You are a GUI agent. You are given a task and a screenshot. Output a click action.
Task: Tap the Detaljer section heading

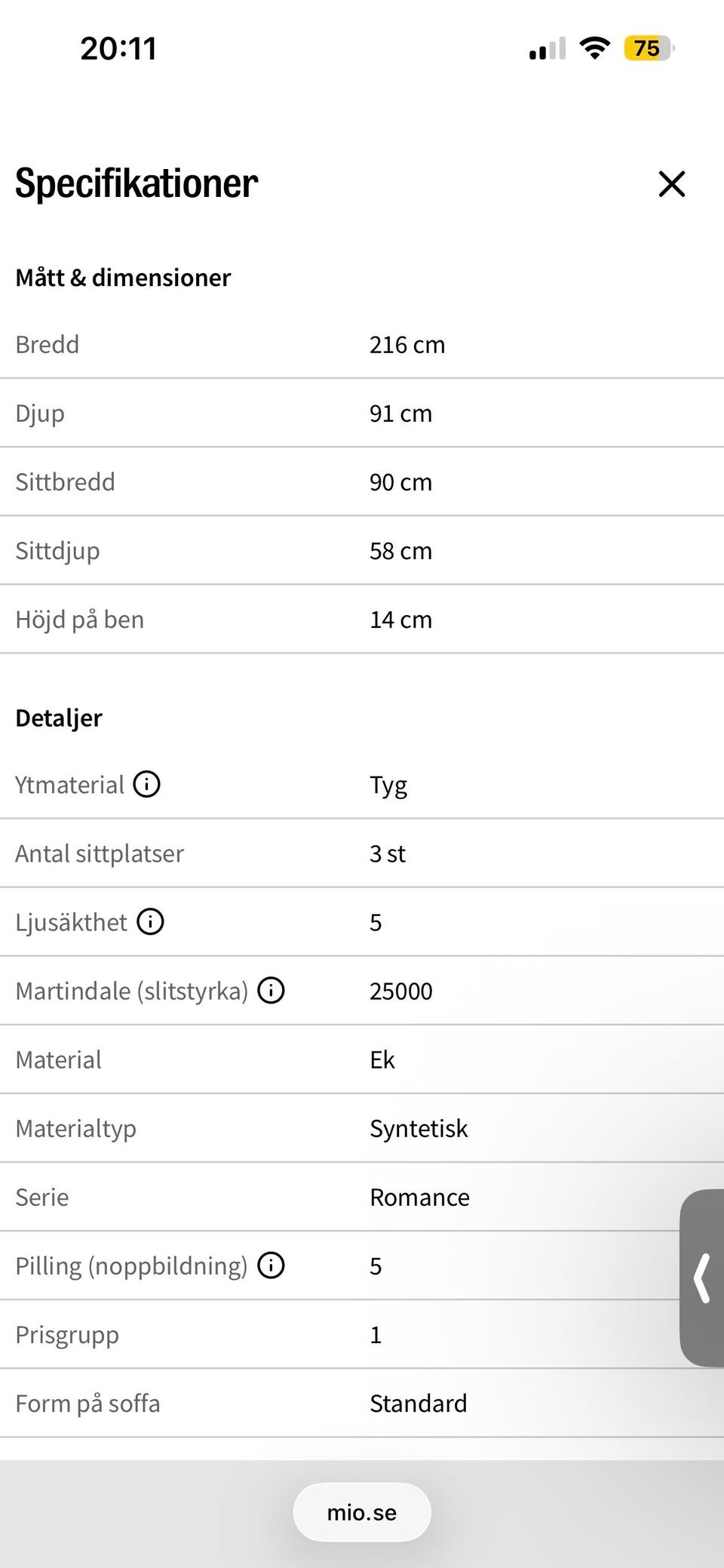(x=59, y=718)
